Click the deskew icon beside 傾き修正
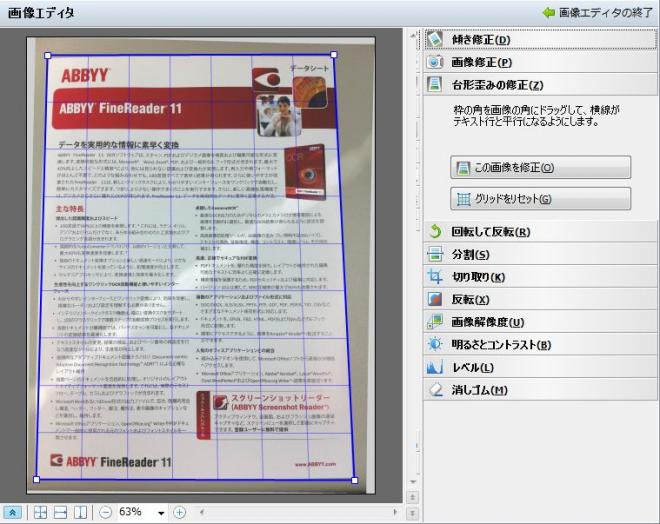Screen dimensions: 660x524 pos(435,40)
